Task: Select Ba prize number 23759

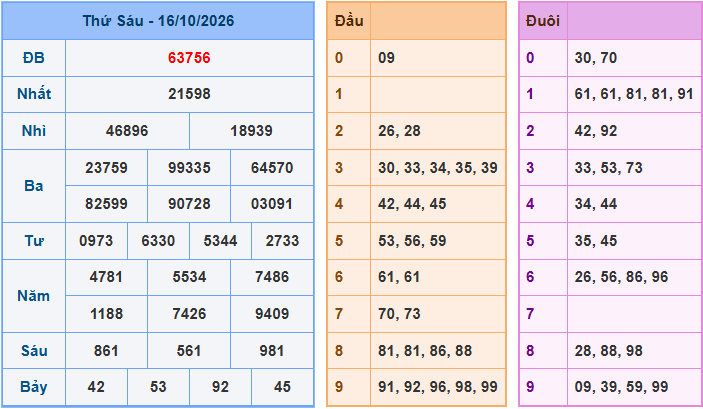Action: [x=106, y=168]
